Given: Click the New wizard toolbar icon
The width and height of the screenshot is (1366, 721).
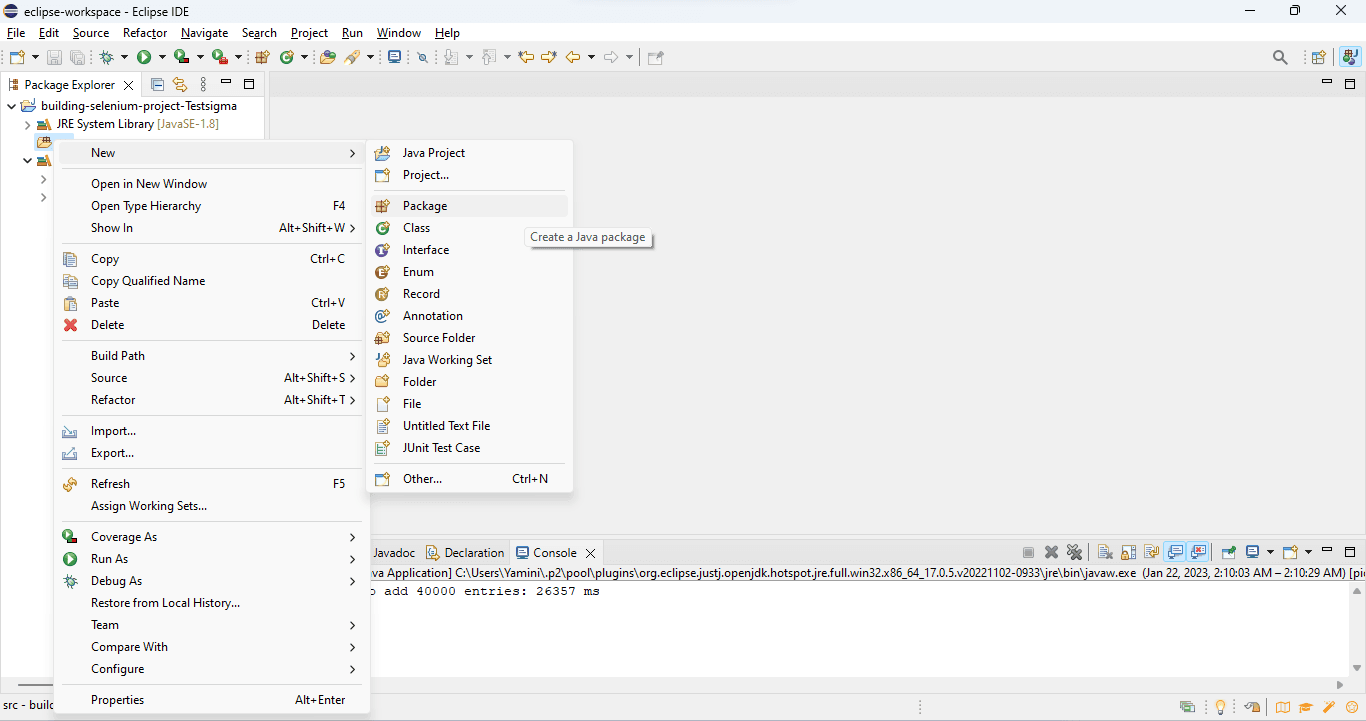Looking at the screenshot, I should click(17, 57).
